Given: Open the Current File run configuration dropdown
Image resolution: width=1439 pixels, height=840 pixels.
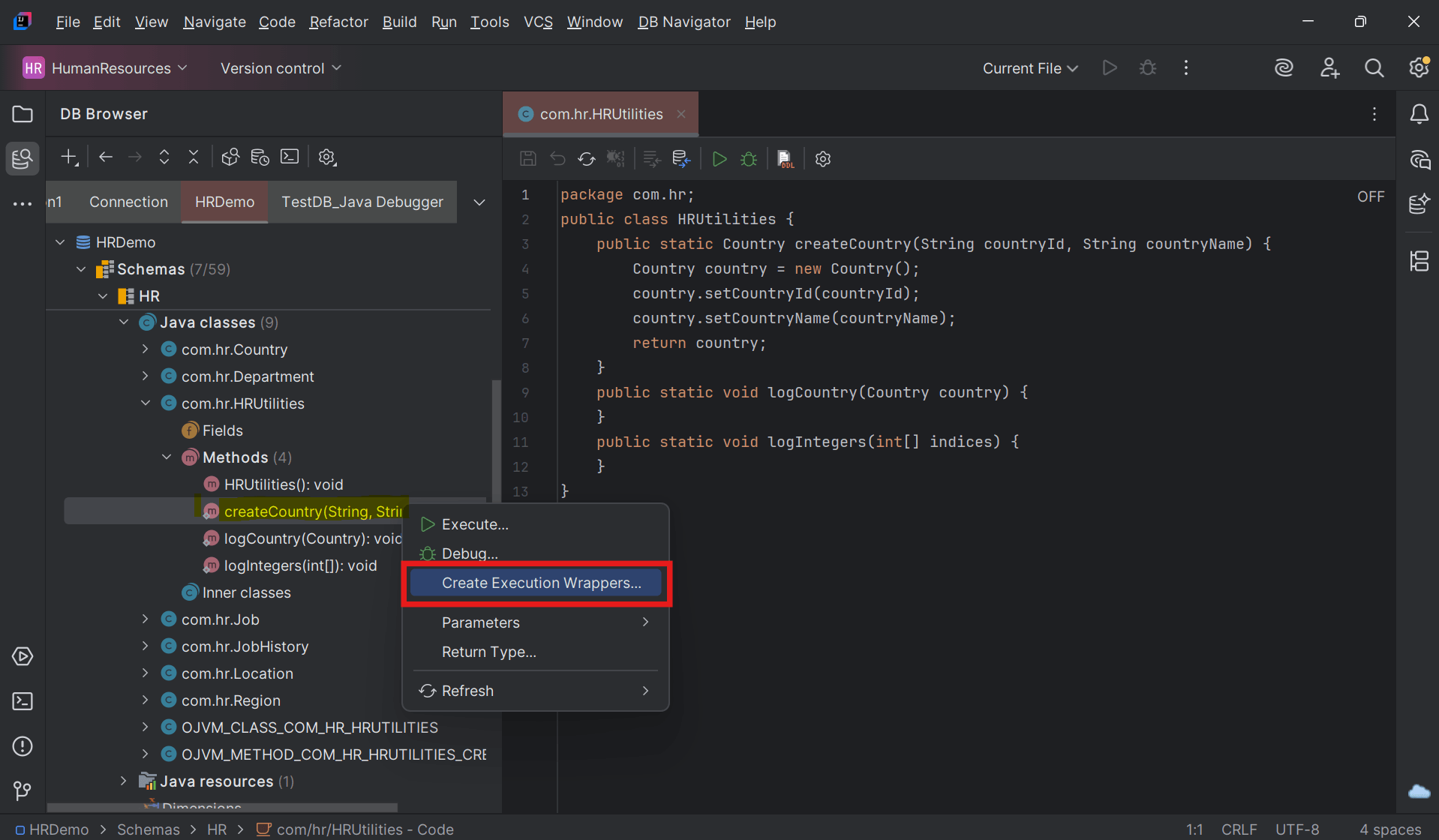Looking at the screenshot, I should pos(1029,67).
